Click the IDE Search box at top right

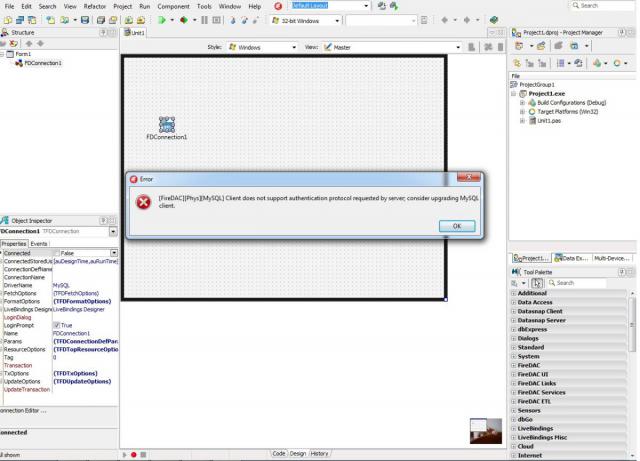602,6
